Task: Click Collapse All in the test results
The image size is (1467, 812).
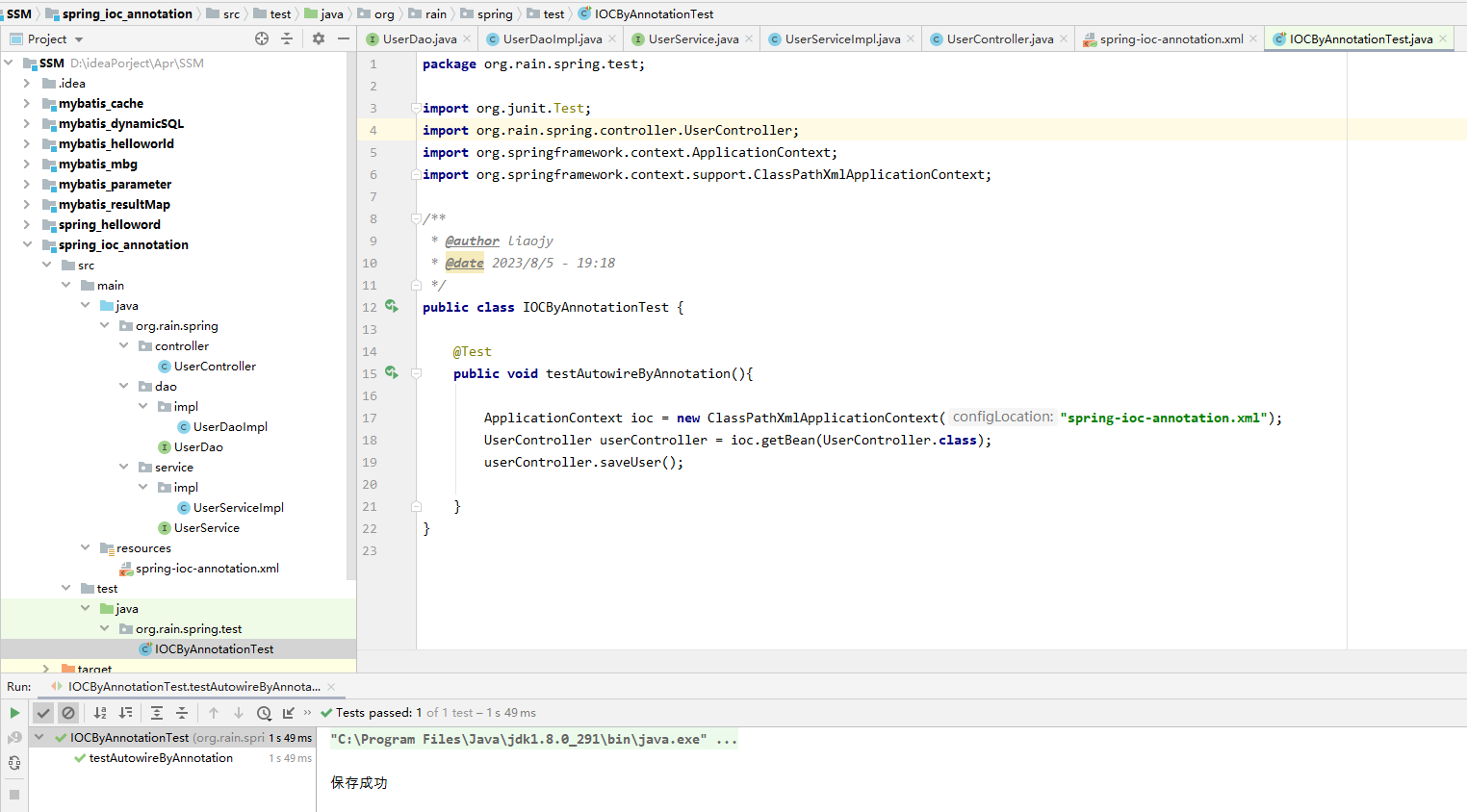Action: click(x=182, y=713)
